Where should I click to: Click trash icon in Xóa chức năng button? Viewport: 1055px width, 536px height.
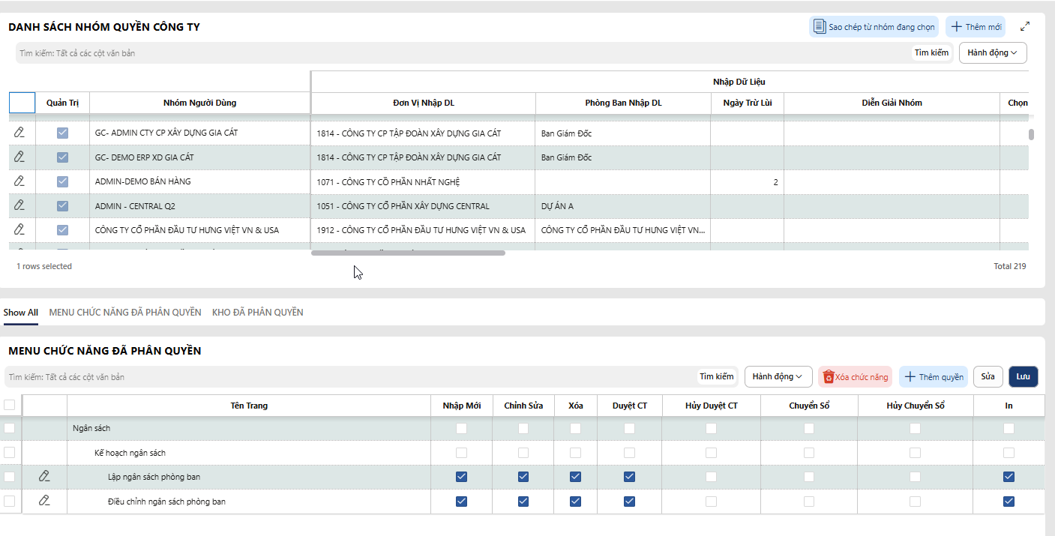pyautogui.click(x=828, y=377)
